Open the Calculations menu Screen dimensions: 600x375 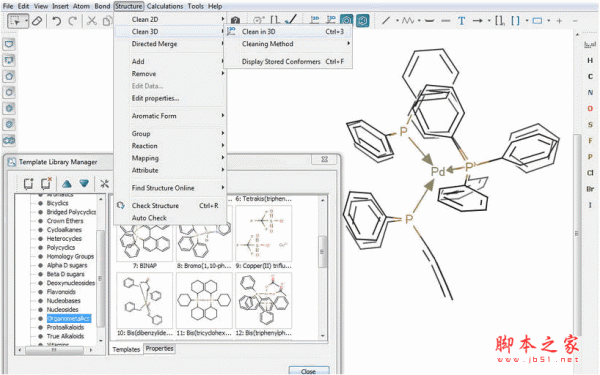[x=165, y=6]
